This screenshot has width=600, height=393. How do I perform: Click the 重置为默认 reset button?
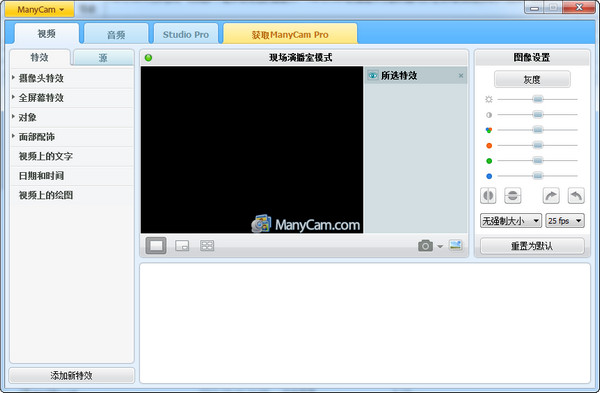(x=532, y=246)
